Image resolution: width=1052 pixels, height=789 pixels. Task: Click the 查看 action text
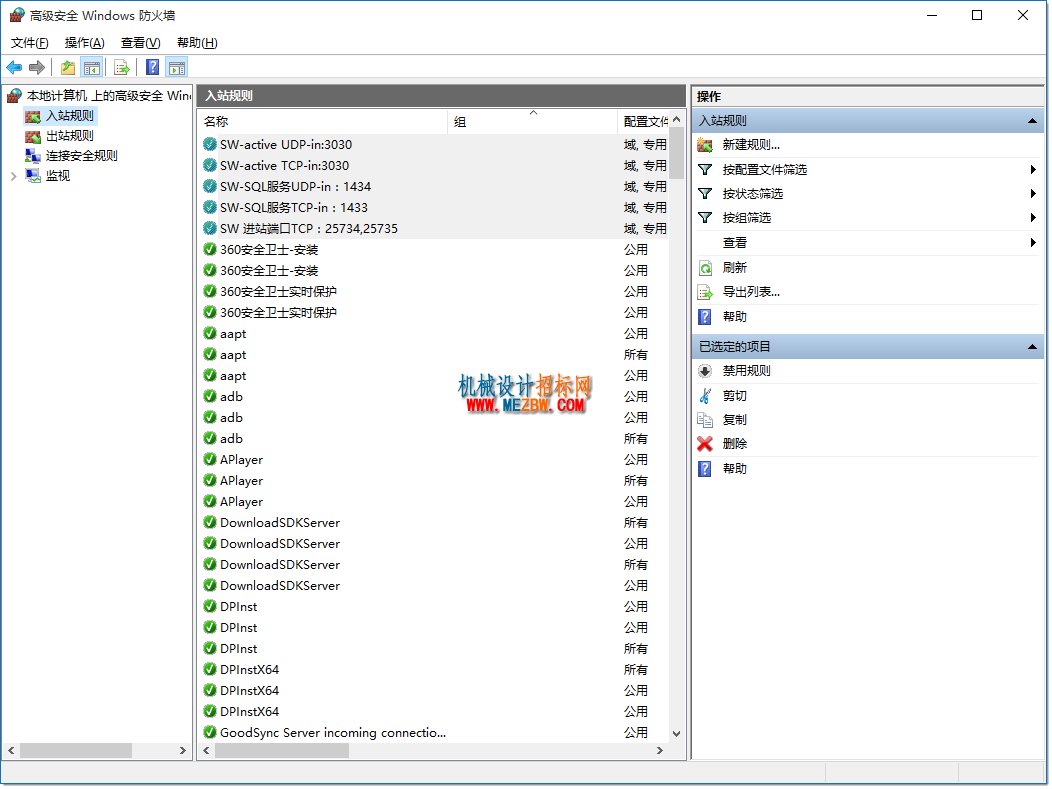point(735,243)
